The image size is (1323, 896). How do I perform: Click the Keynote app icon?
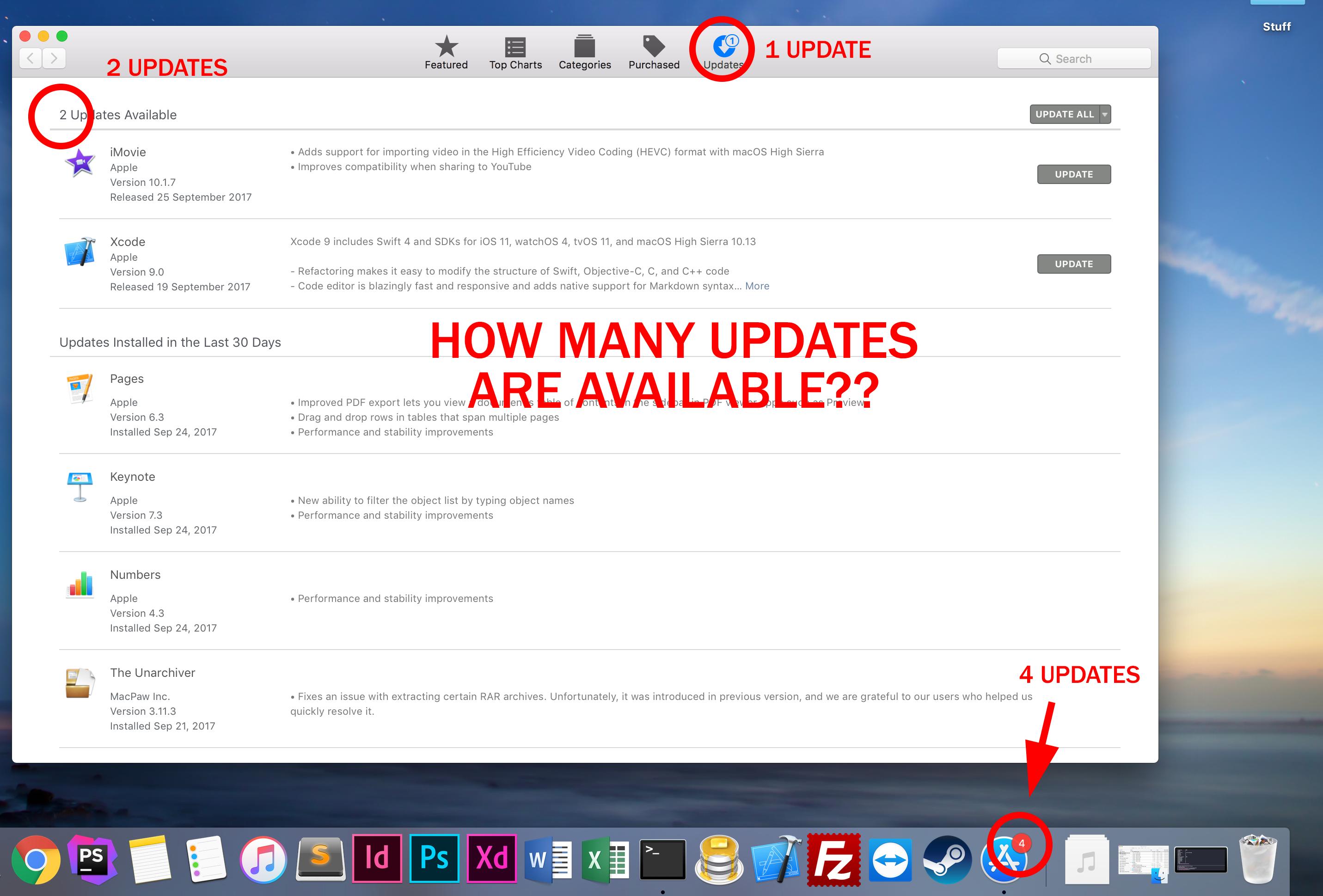point(80,487)
